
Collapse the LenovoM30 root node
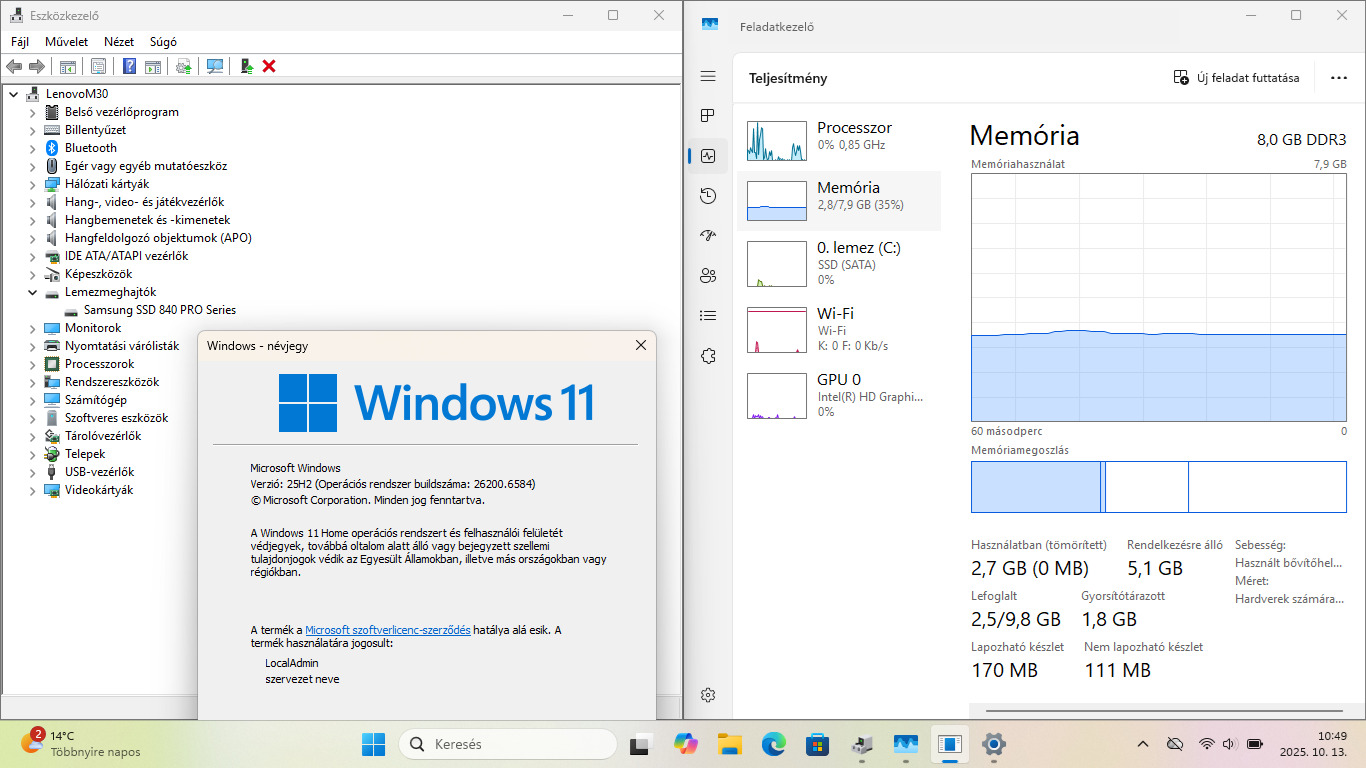(x=13, y=94)
